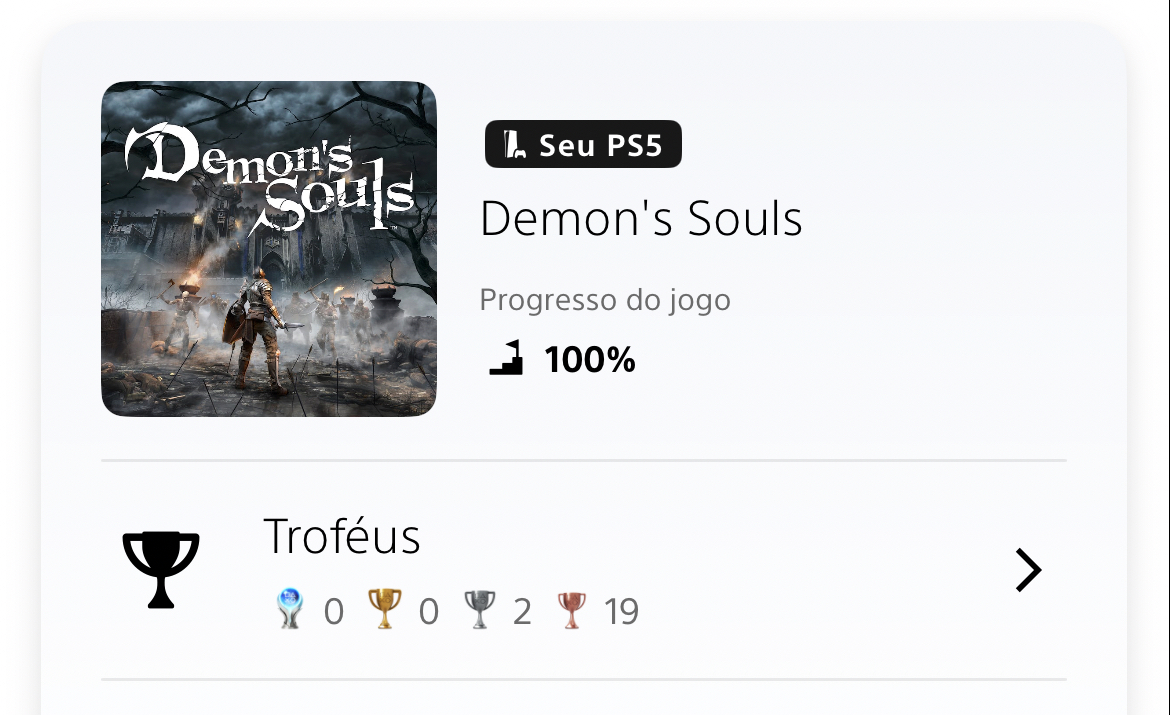Select the Demon's Souls game title
This screenshot has width=1170, height=715.
(640, 219)
